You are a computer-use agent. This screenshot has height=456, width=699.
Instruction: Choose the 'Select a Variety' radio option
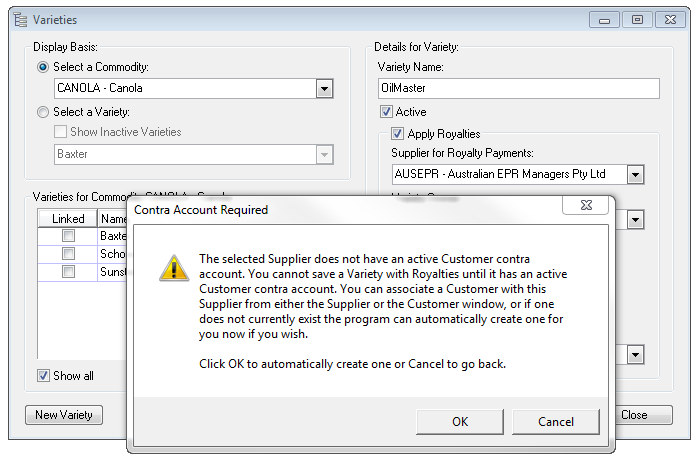[x=43, y=112]
